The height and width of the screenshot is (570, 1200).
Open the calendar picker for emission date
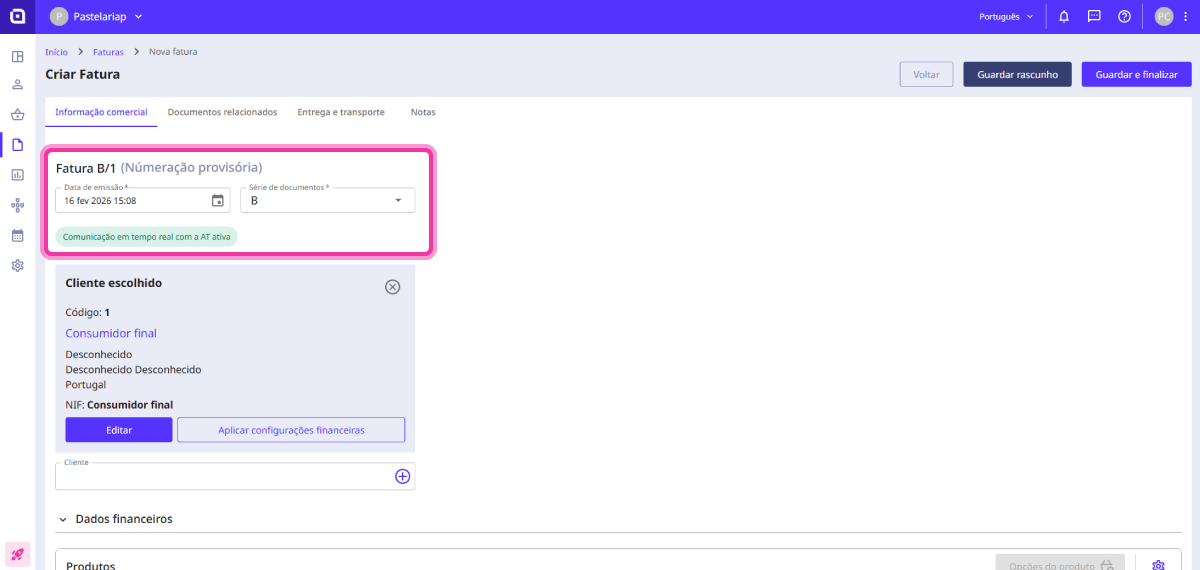[218, 200]
